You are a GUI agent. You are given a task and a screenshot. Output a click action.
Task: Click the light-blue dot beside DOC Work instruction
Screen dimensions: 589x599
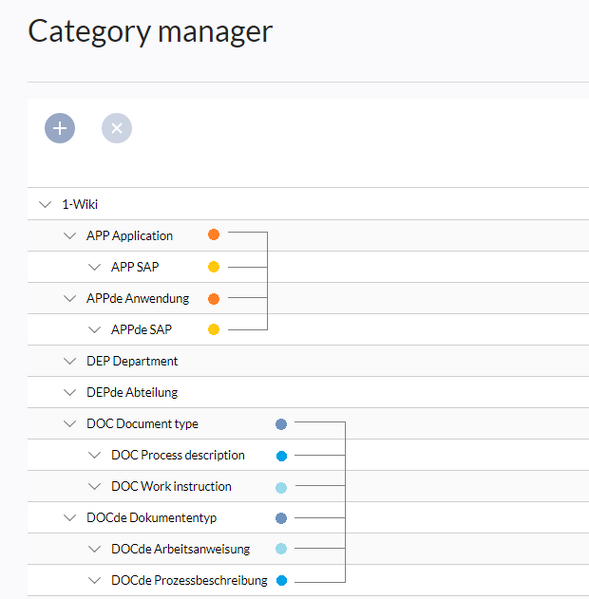(x=281, y=488)
